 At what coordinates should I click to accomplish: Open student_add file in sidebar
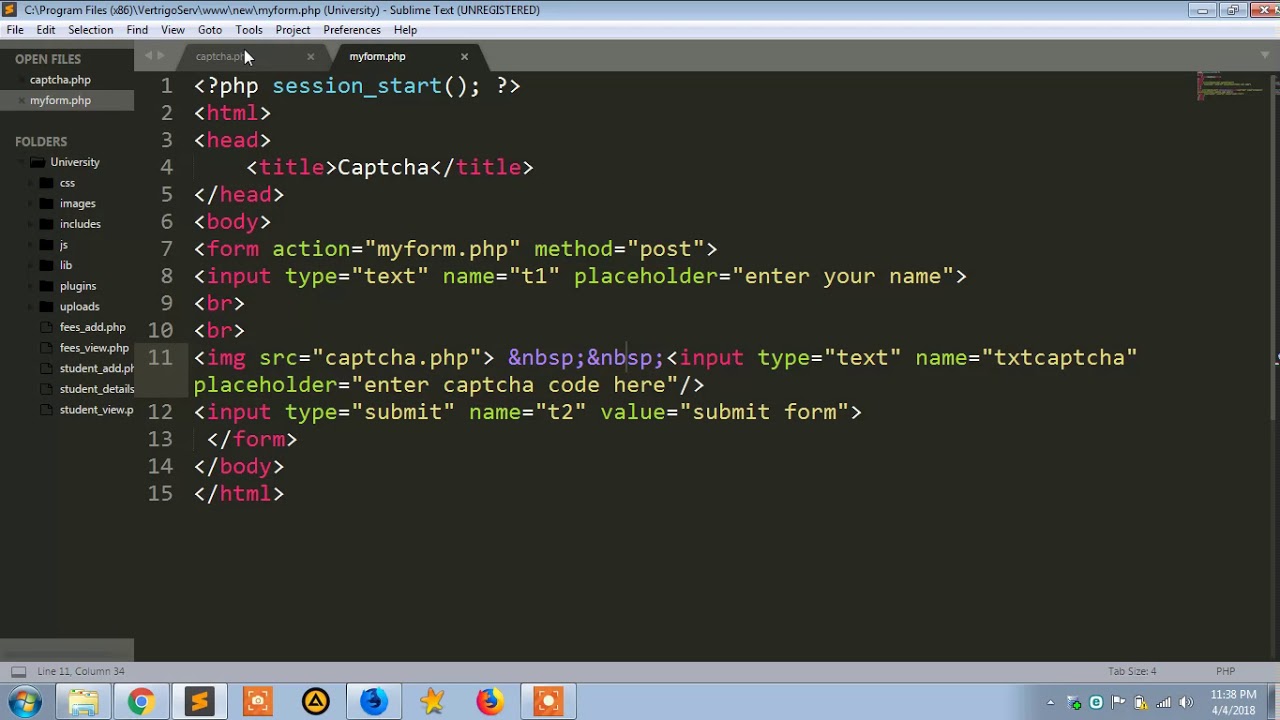(x=97, y=369)
